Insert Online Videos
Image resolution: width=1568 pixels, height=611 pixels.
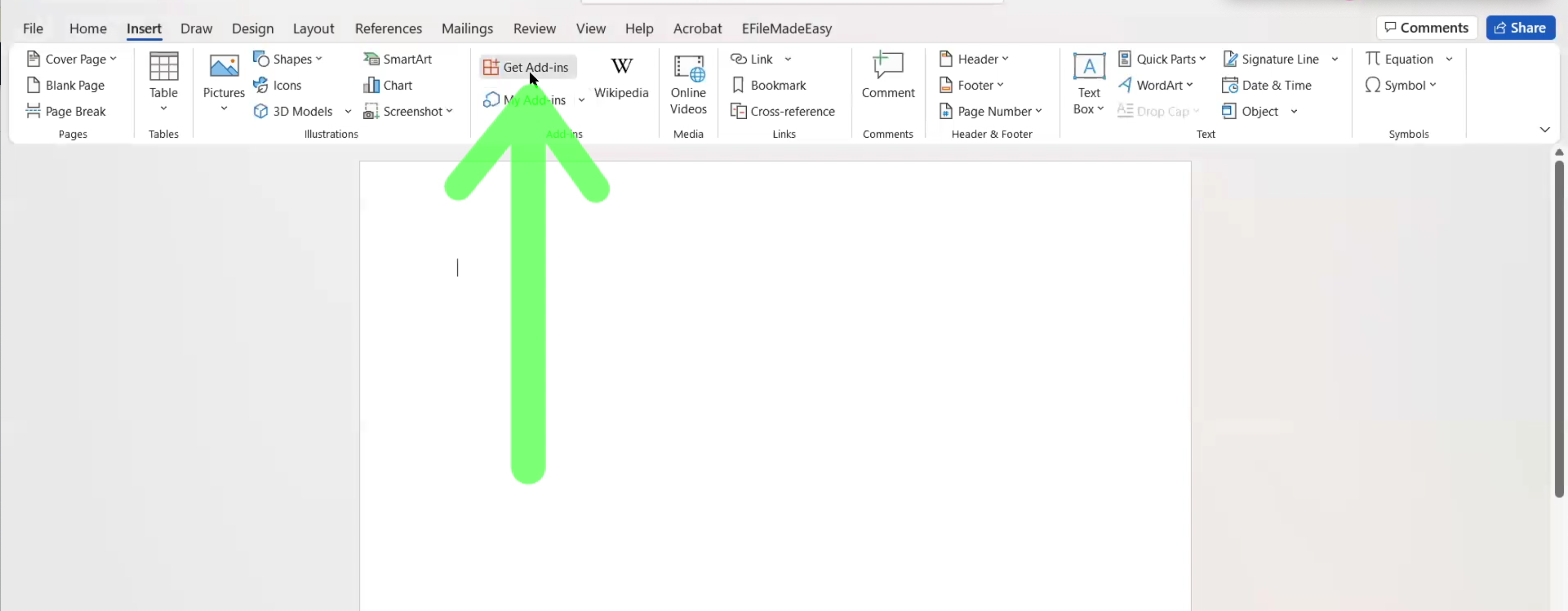click(x=688, y=83)
